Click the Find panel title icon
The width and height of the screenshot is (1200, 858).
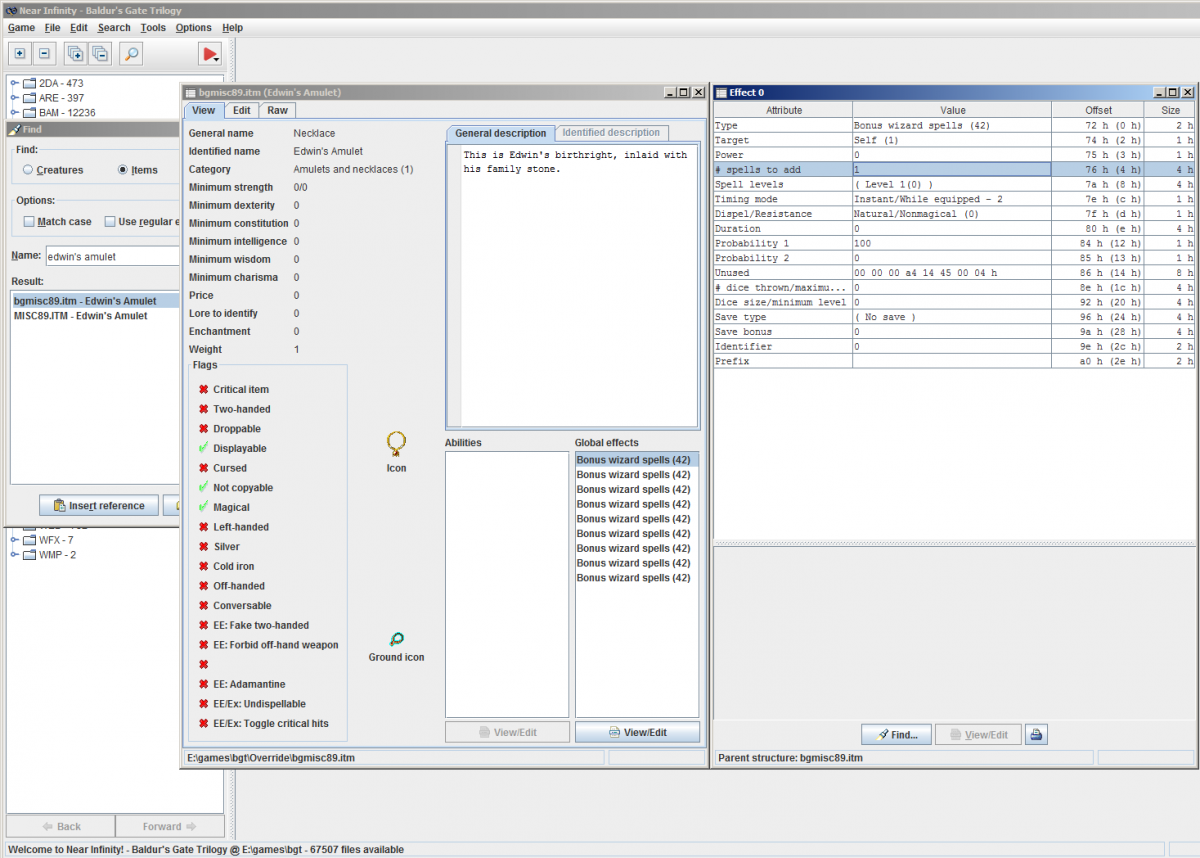14,129
